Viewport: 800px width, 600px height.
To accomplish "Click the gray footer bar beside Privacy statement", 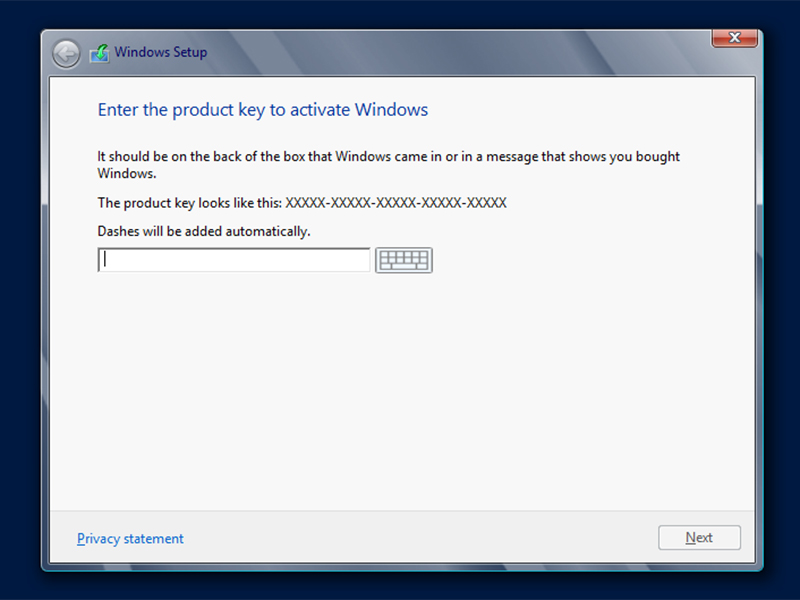I will [418, 538].
